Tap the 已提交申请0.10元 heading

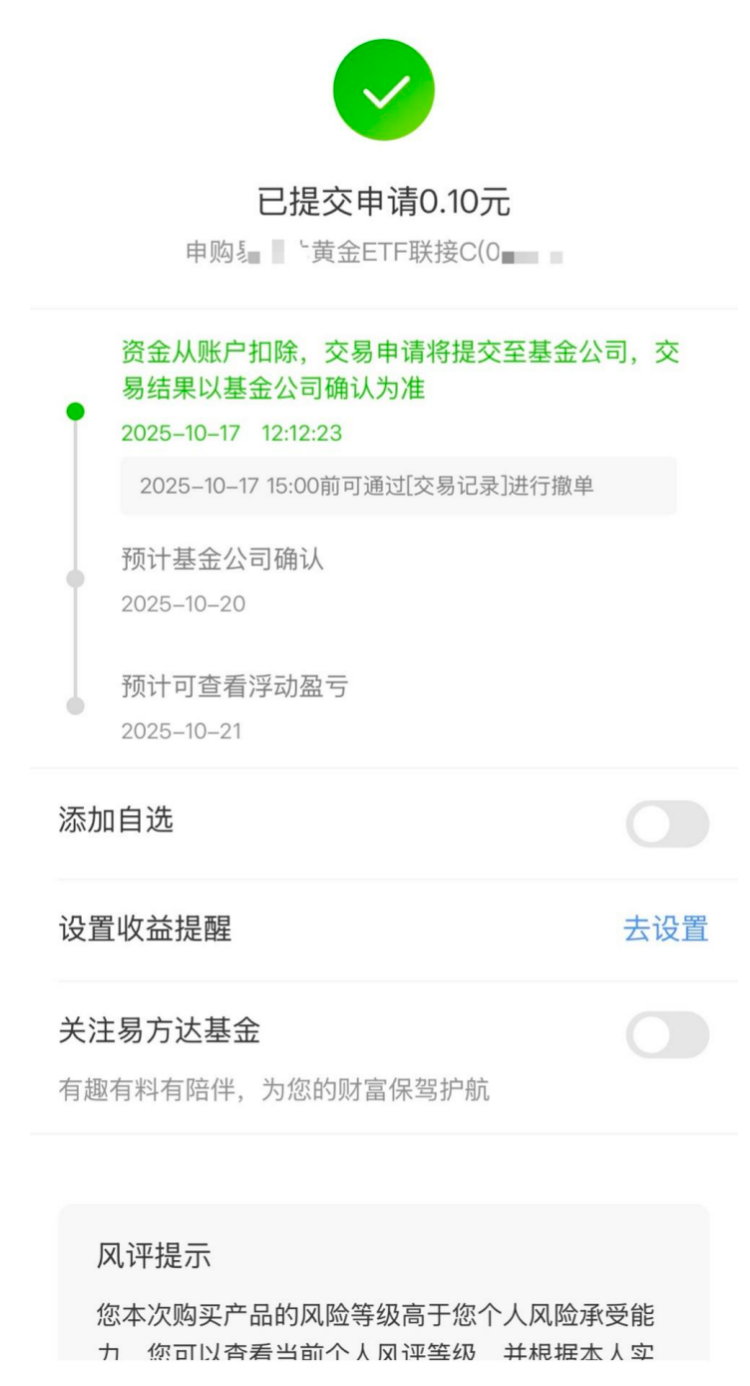pyautogui.click(x=384, y=203)
